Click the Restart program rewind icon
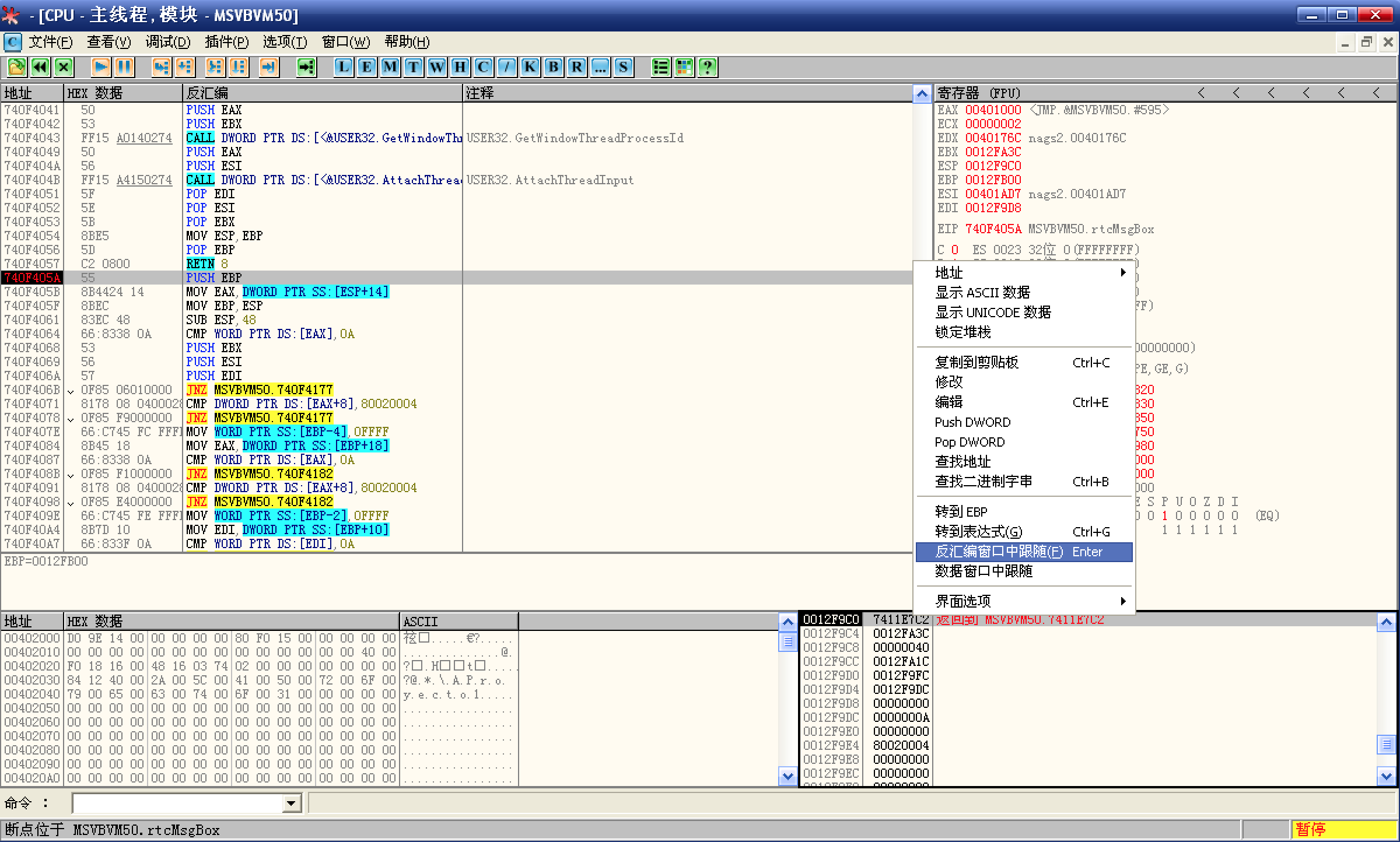This screenshot has height=842, width=1400. (x=40, y=67)
